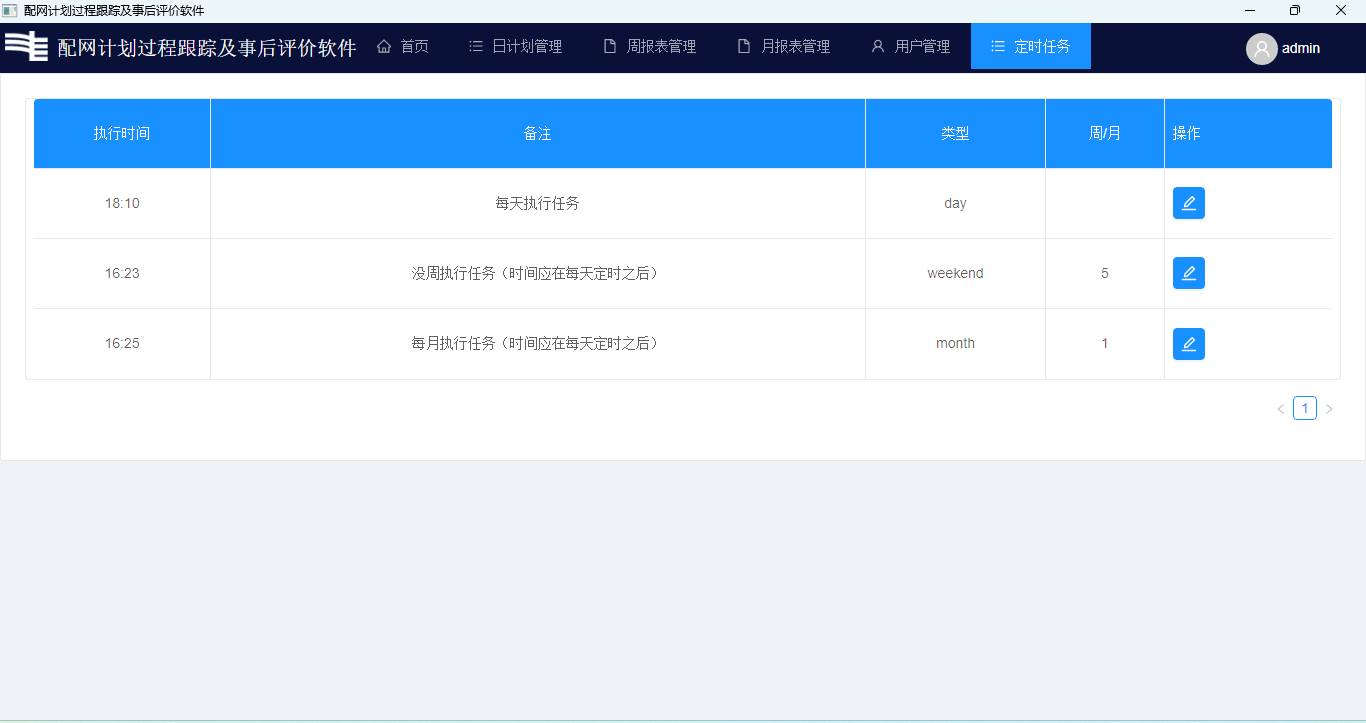Screen dimensions: 1366x723
Task: Click the edit icon for the 18:10 task
Action: [x=1188, y=203]
